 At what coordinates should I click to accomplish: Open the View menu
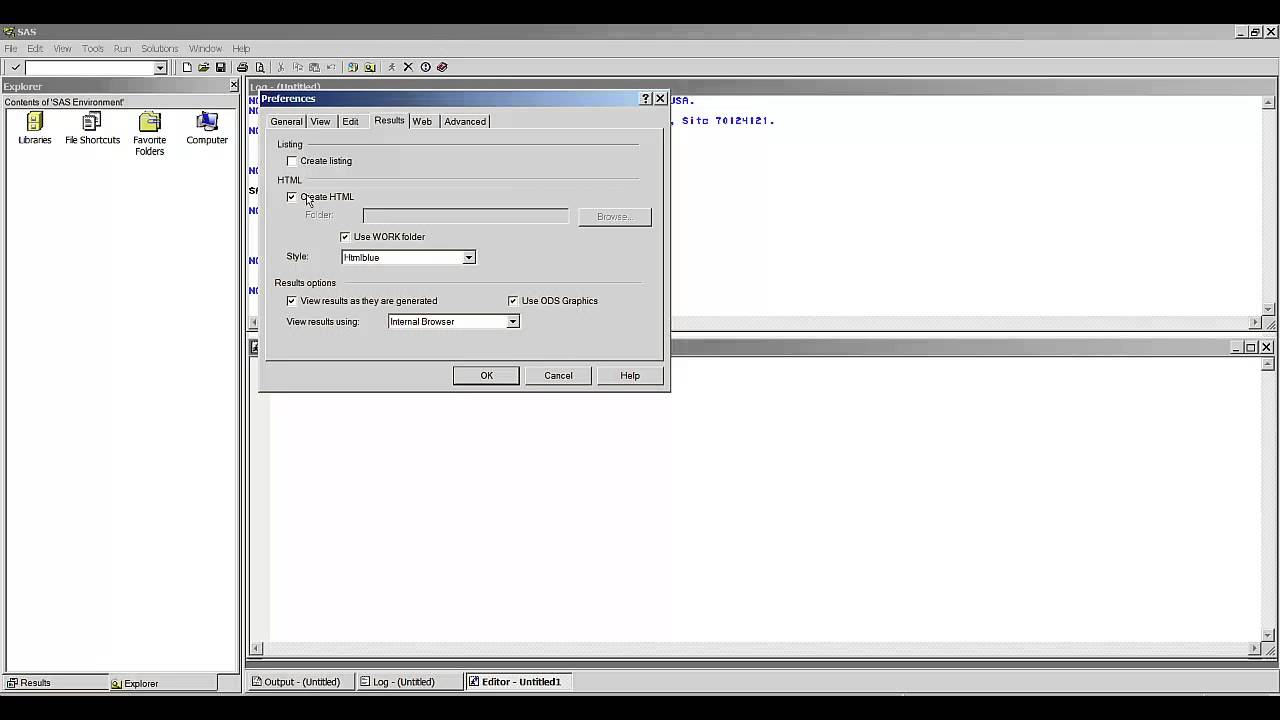click(x=62, y=48)
